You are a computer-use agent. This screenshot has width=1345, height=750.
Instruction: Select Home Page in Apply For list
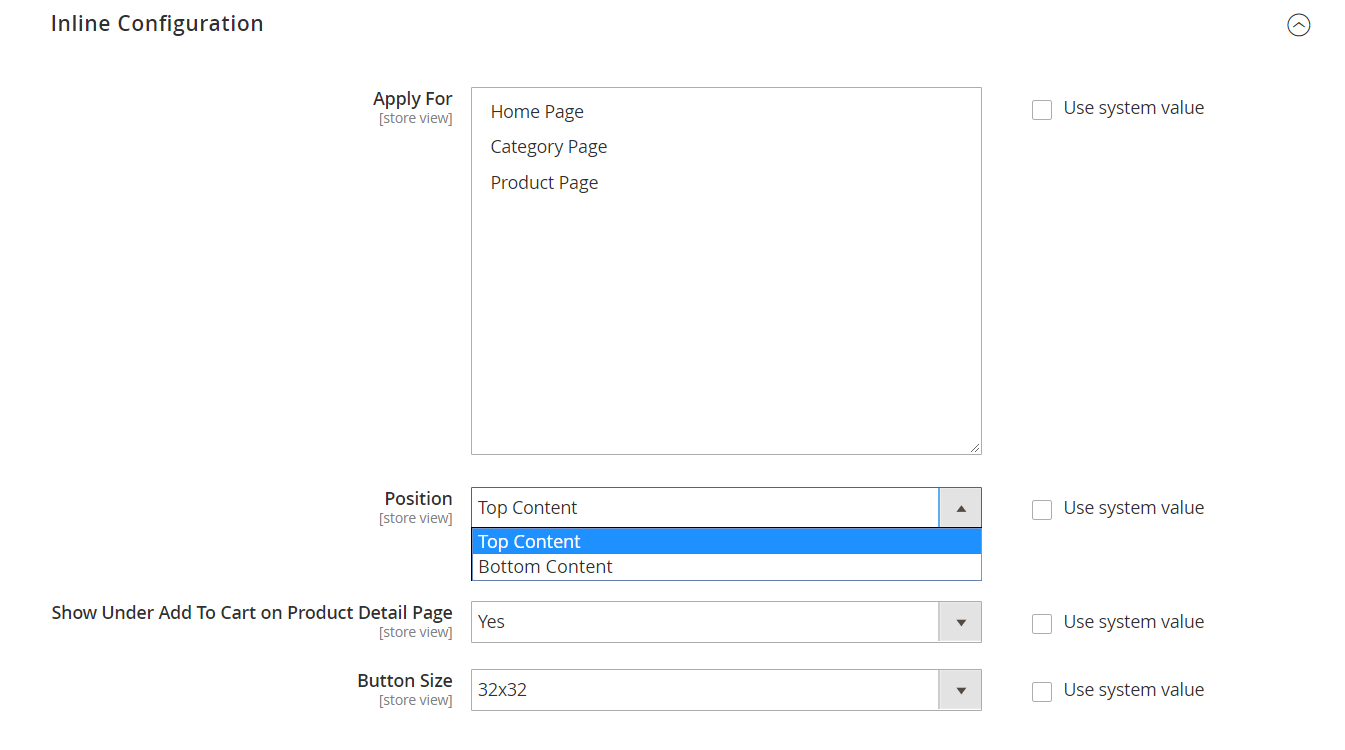537,112
